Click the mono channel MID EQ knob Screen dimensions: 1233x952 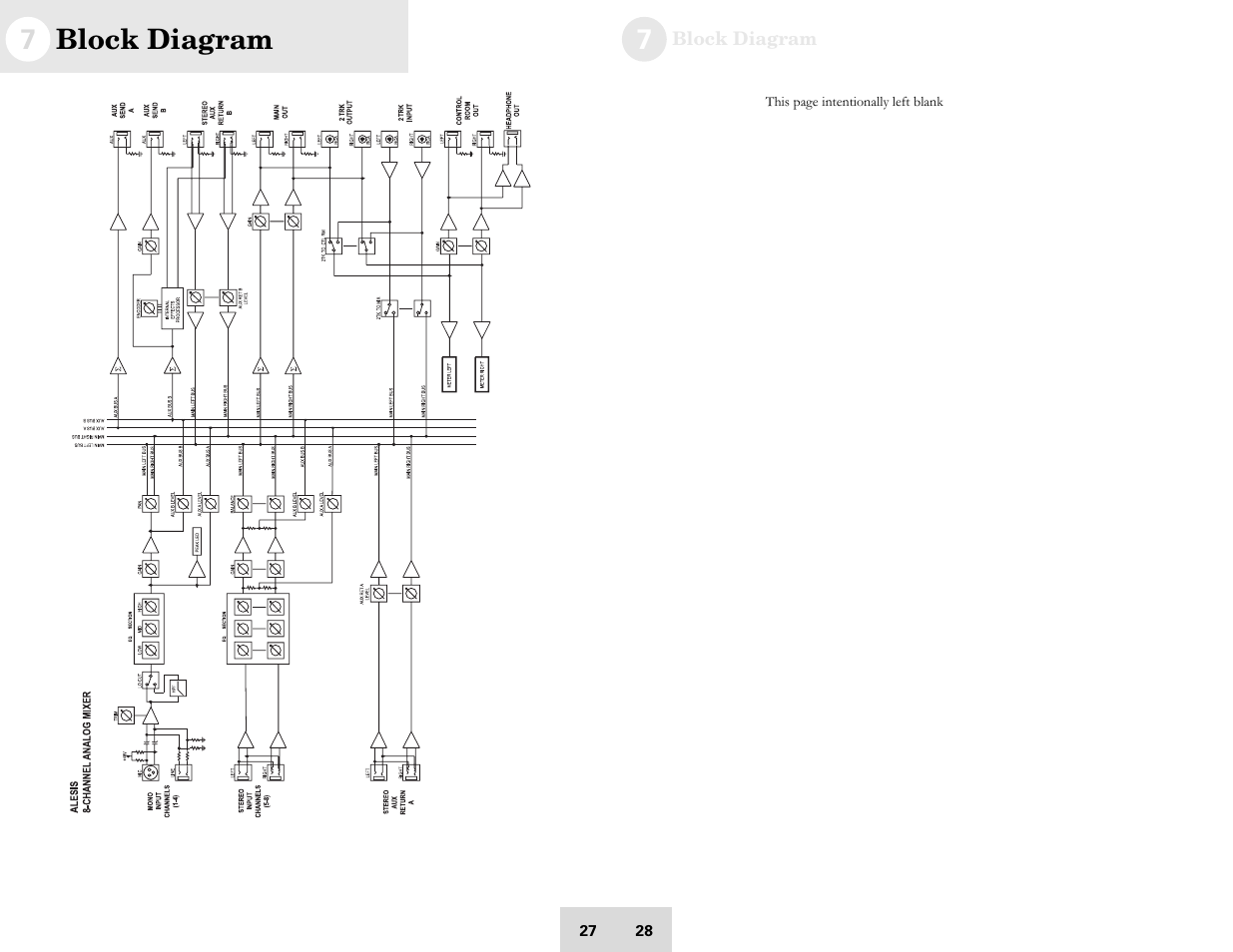coord(151,629)
